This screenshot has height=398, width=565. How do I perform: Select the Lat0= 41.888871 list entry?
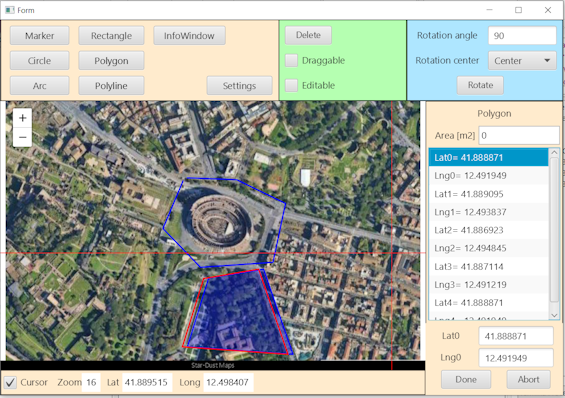click(488, 157)
